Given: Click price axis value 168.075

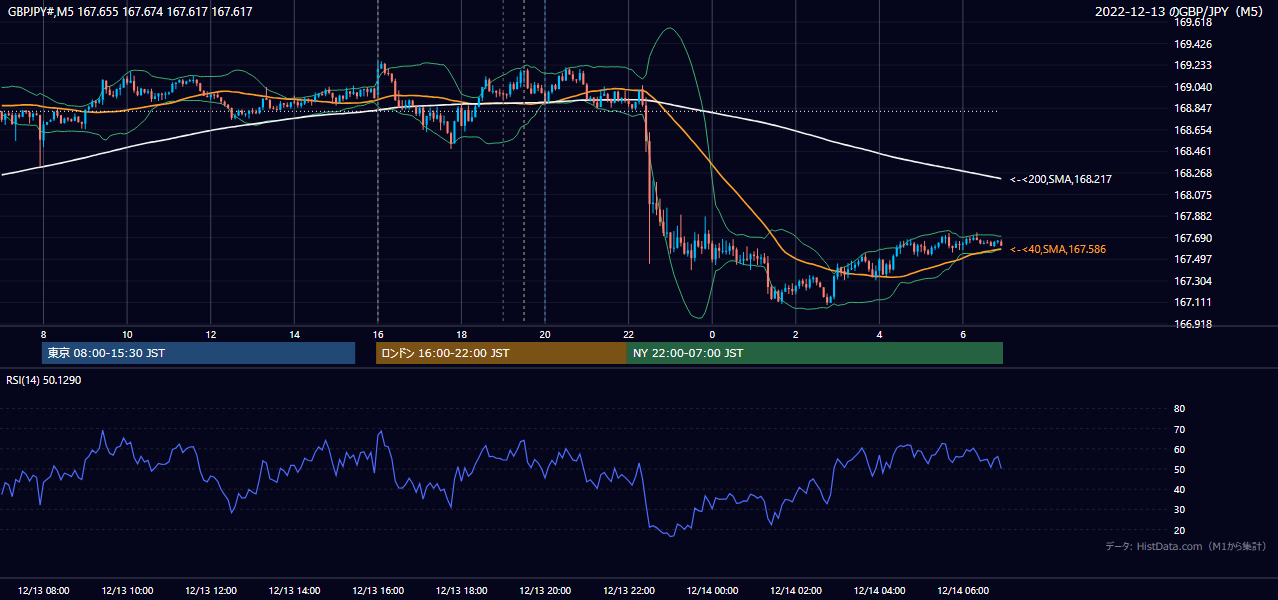Looking at the screenshot, I should tap(1192, 195).
